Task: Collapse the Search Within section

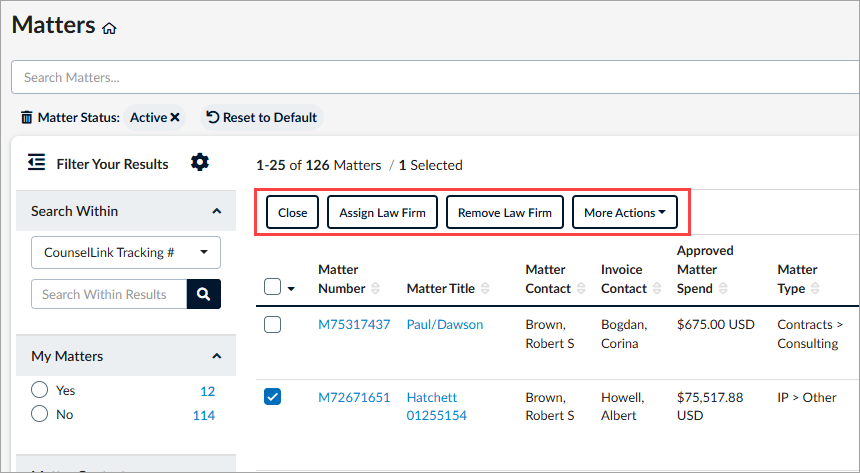Action: [217, 211]
